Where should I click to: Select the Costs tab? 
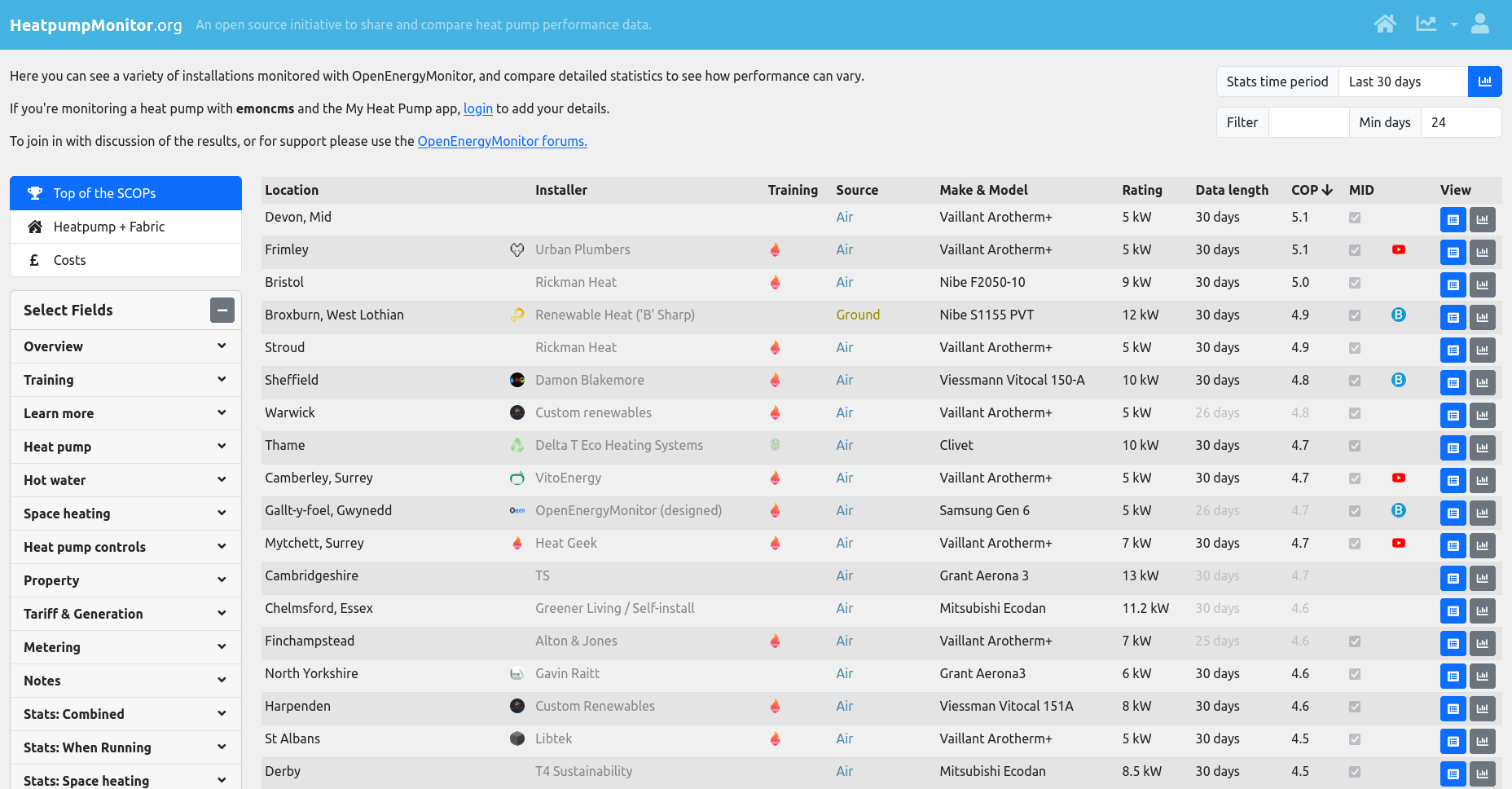(125, 260)
